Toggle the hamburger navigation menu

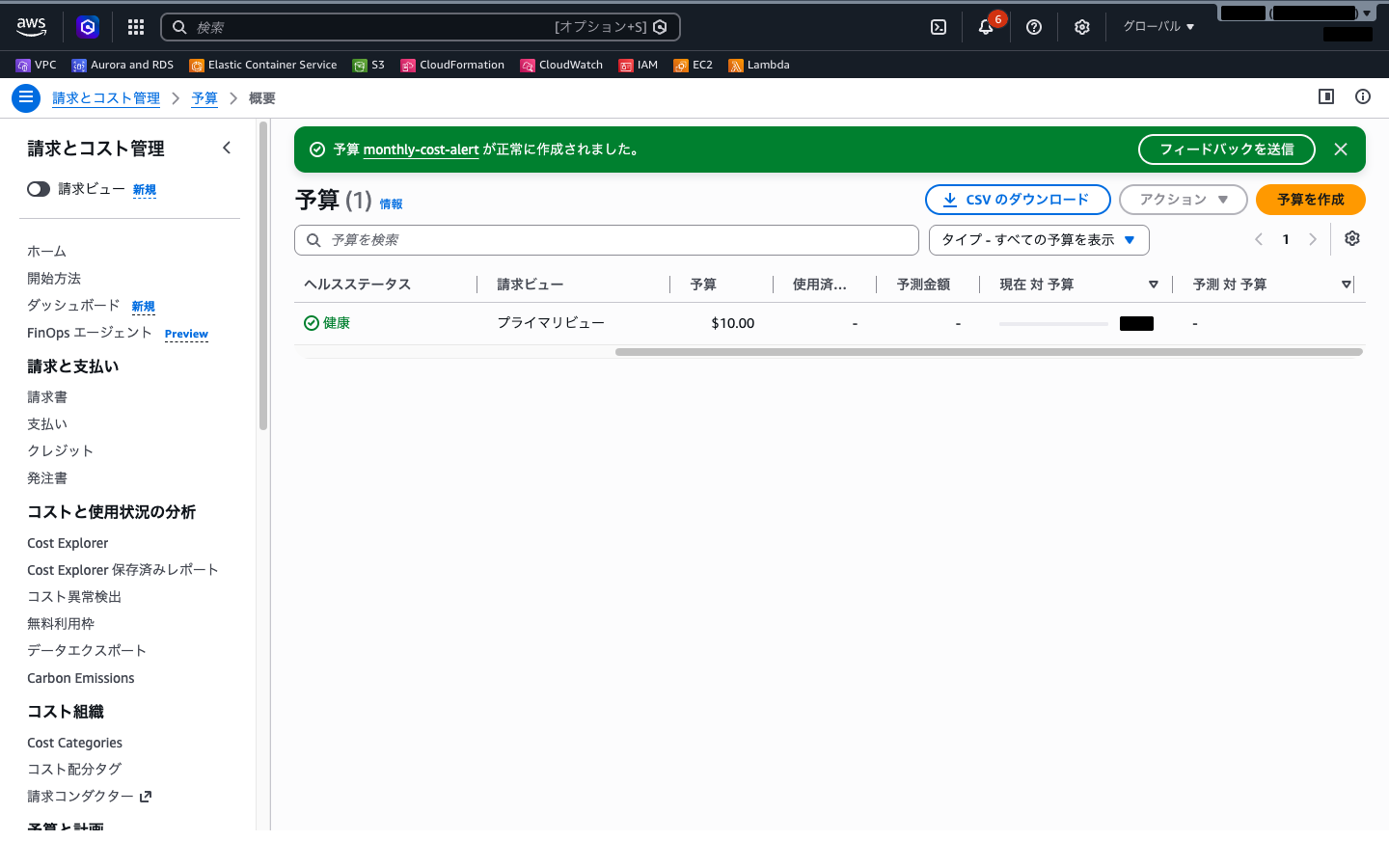pos(26,97)
